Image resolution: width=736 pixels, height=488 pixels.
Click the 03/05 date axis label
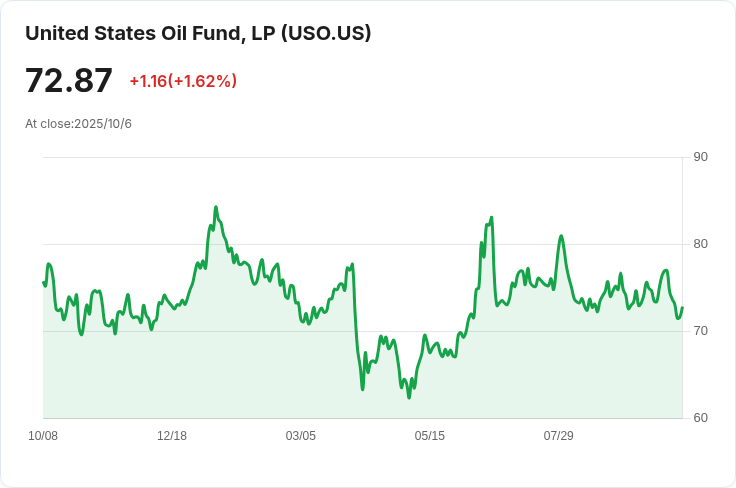pyautogui.click(x=301, y=436)
